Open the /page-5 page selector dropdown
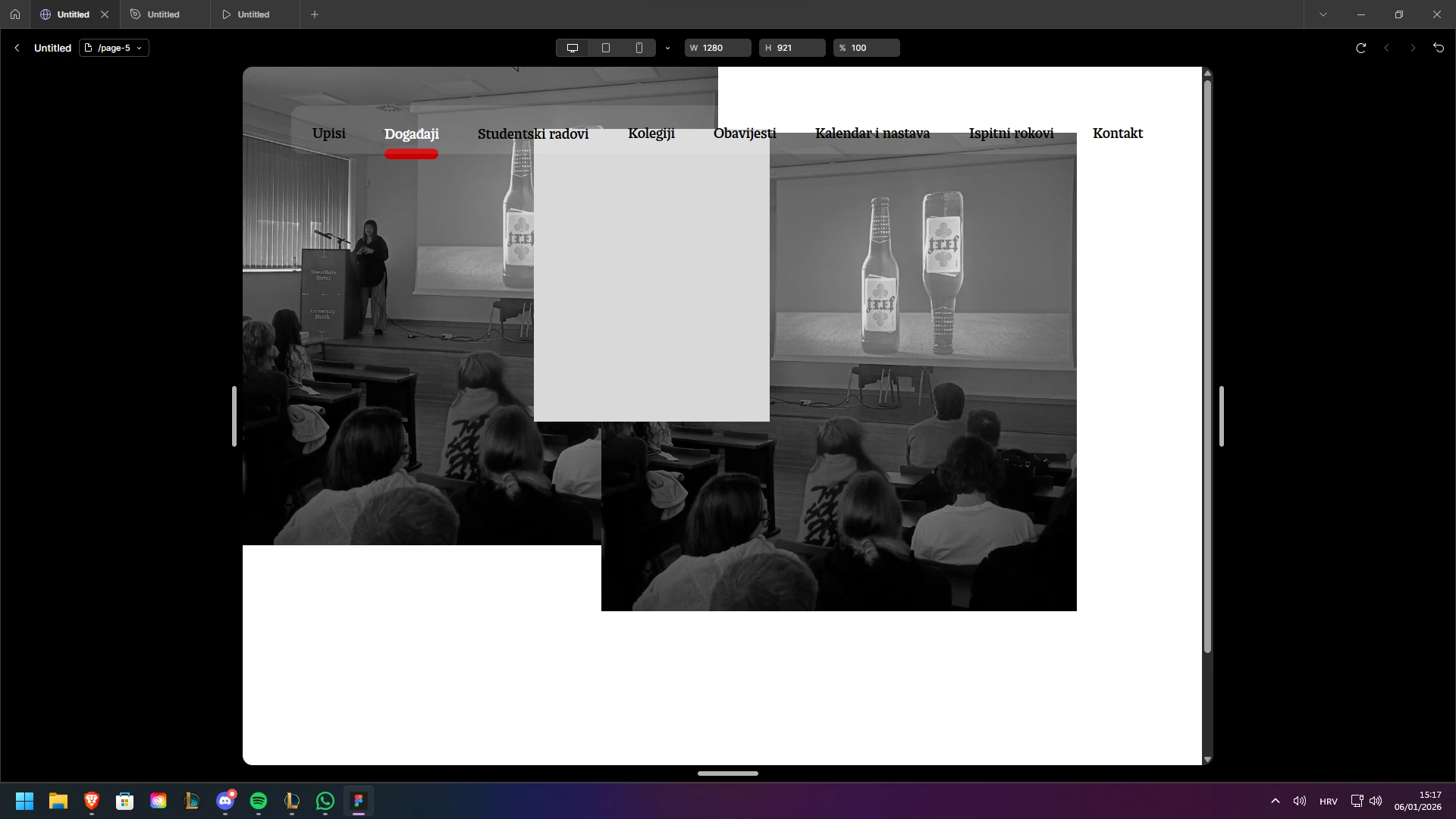 114,48
